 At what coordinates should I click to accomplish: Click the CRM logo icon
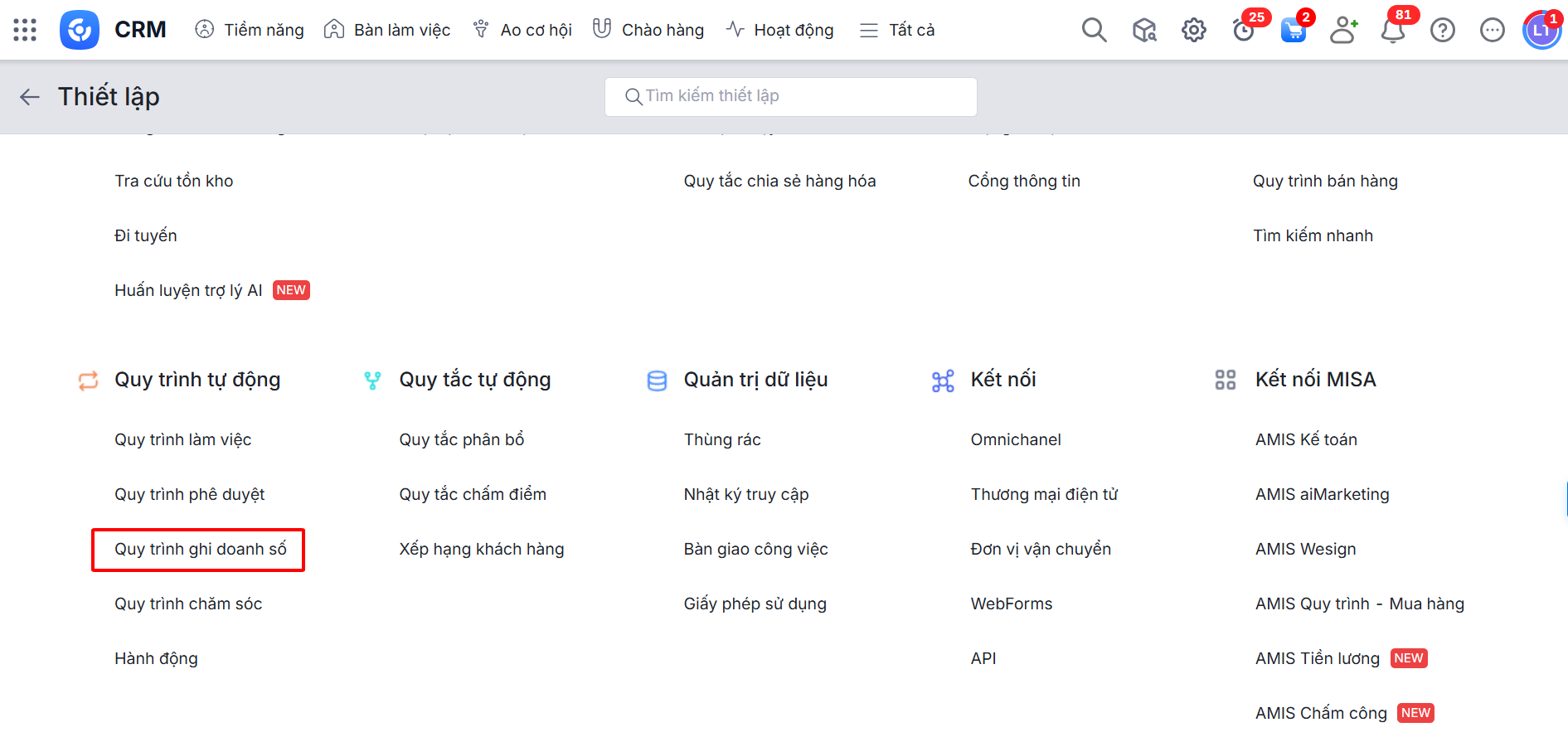coord(80,30)
